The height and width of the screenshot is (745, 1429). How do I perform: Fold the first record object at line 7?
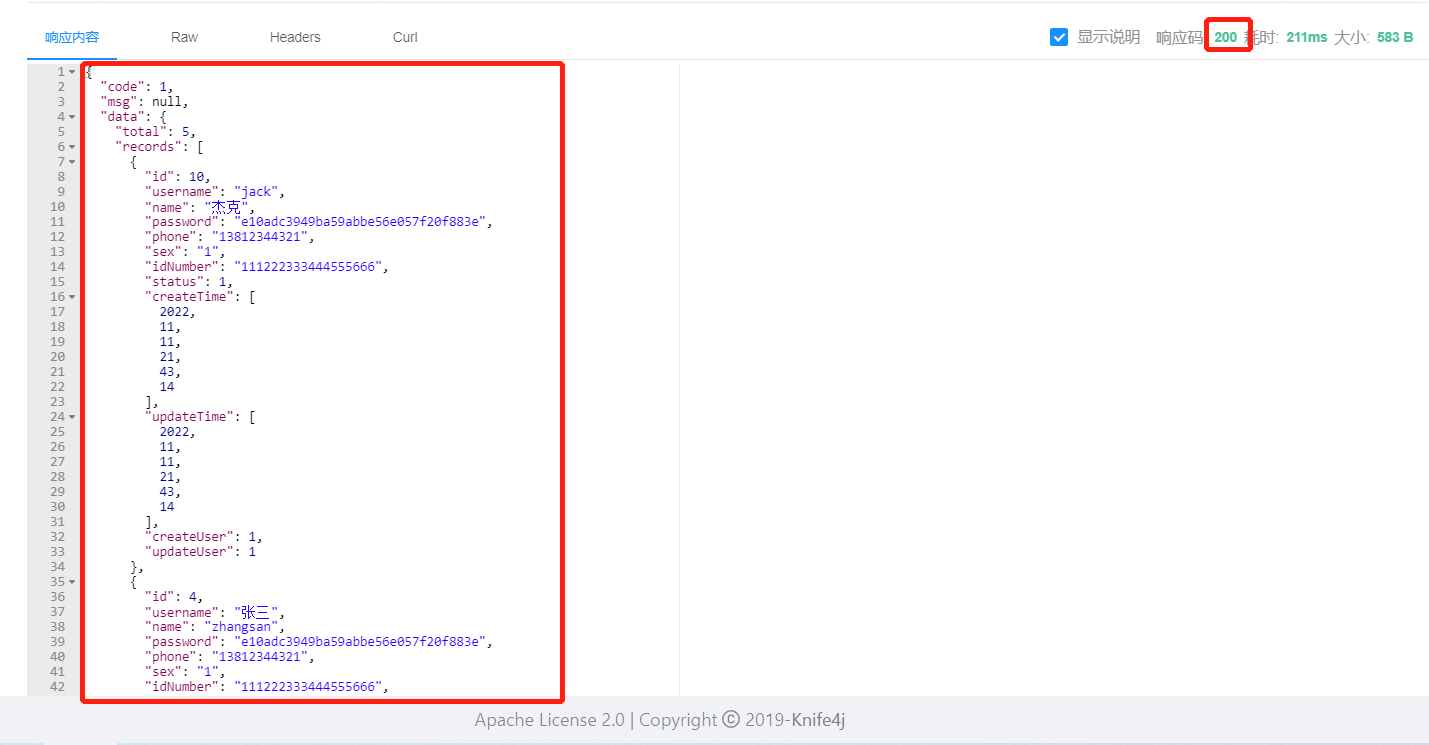click(72, 162)
